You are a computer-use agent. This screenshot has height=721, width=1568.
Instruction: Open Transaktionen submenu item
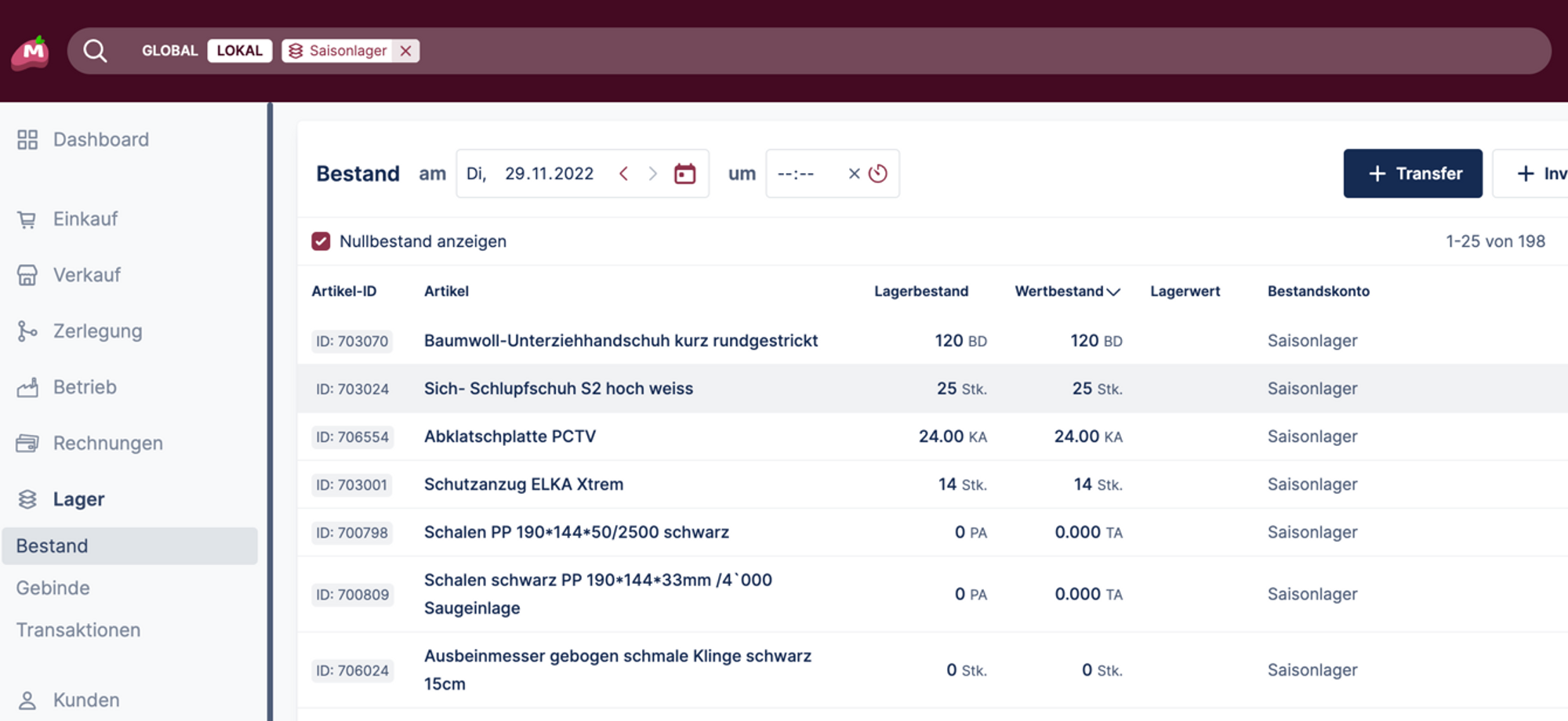click(x=78, y=630)
